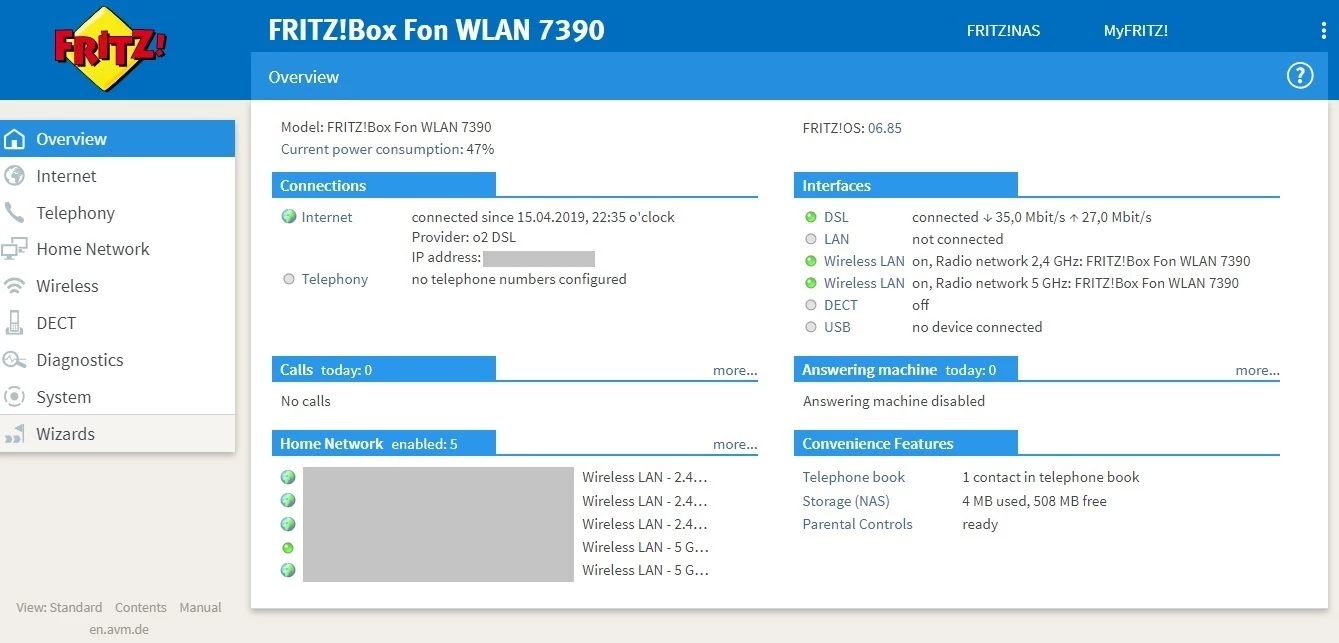Image resolution: width=1339 pixels, height=643 pixels.
Task: Click the Home Network computers icon
Action: point(15,249)
